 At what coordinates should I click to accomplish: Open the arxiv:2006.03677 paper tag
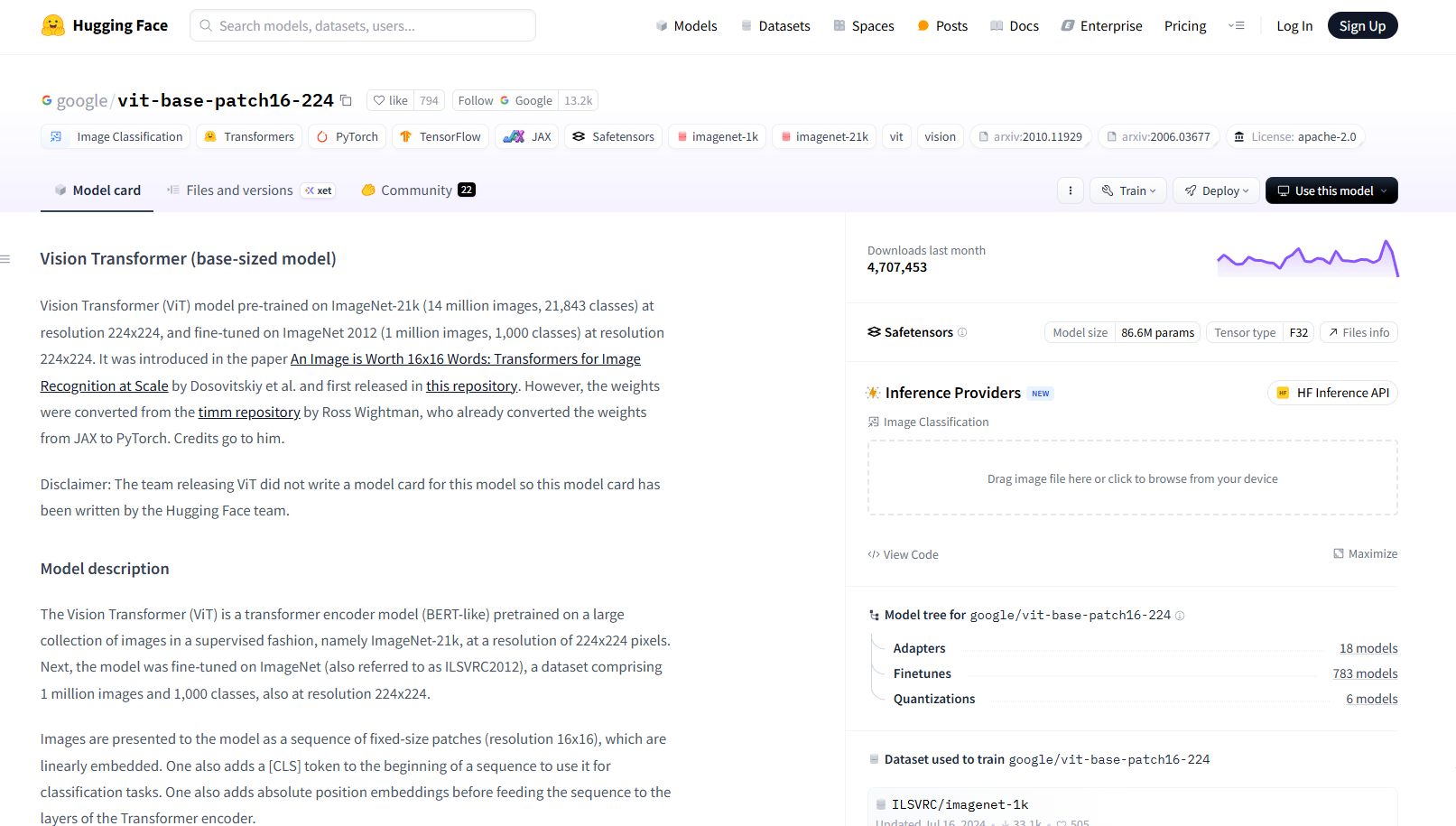(x=1158, y=136)
